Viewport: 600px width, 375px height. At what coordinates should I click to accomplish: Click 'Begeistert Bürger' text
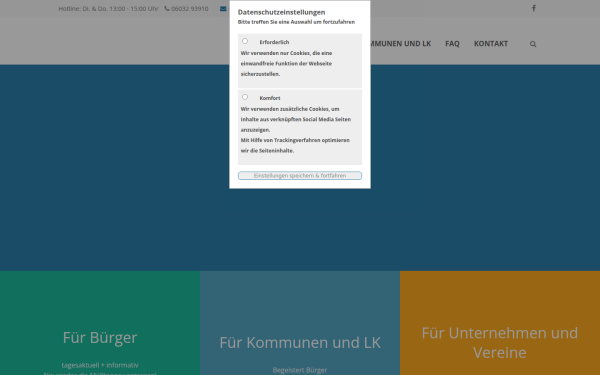tap(300, 370)
